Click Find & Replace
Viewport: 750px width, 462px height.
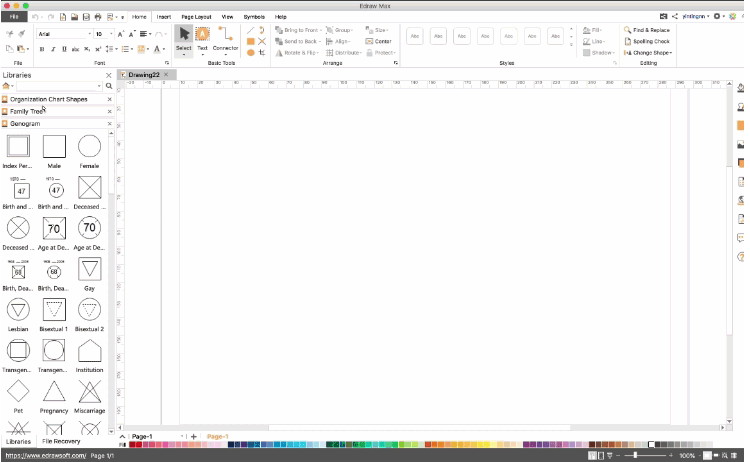(x=647, y=30)
